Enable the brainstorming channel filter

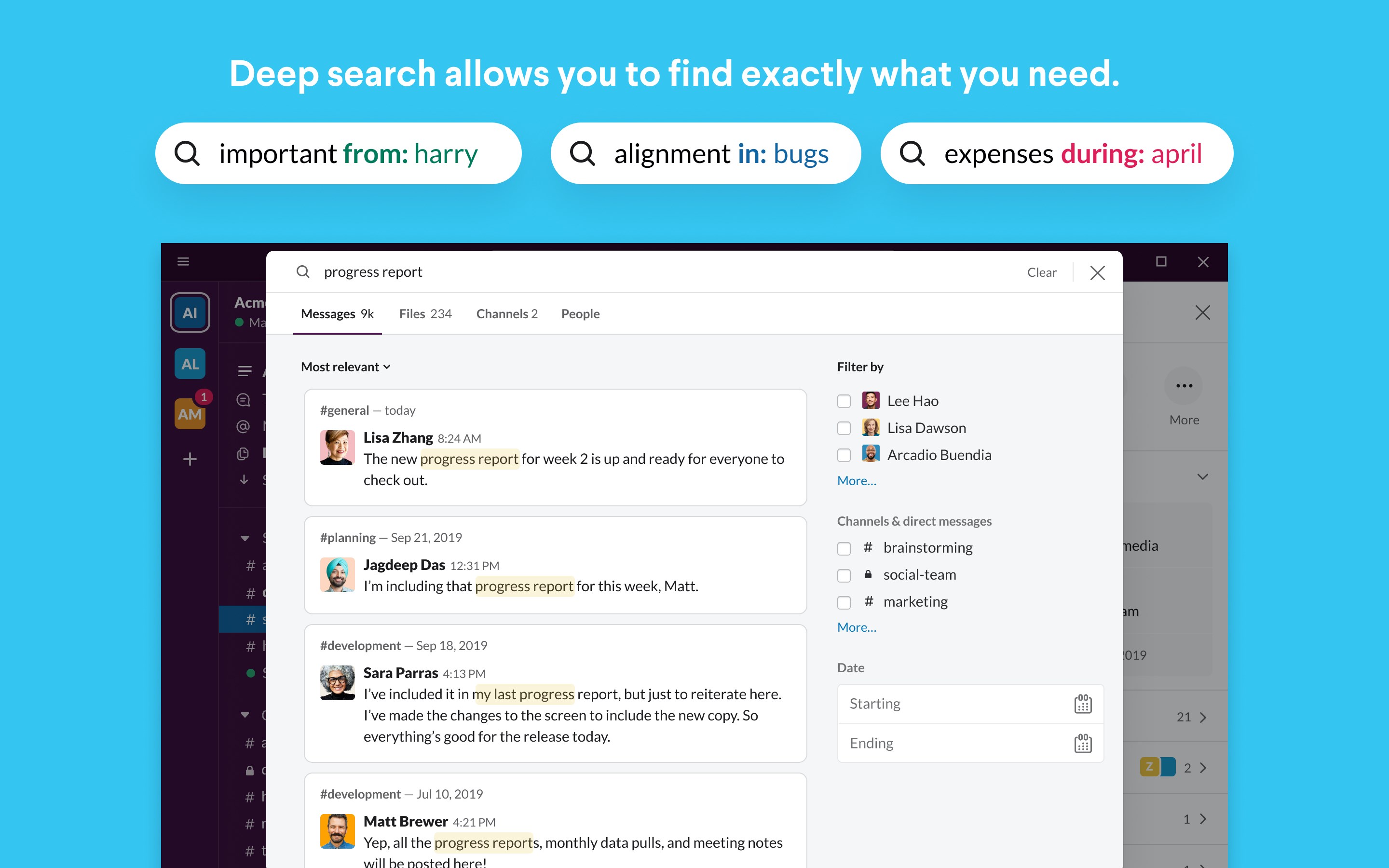click(x=845, y=547)
